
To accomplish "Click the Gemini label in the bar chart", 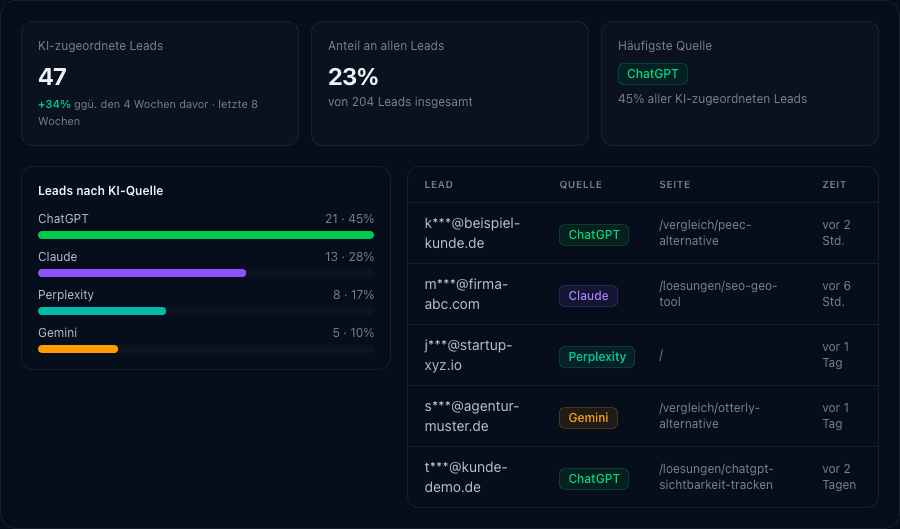I will pos(57,333).
